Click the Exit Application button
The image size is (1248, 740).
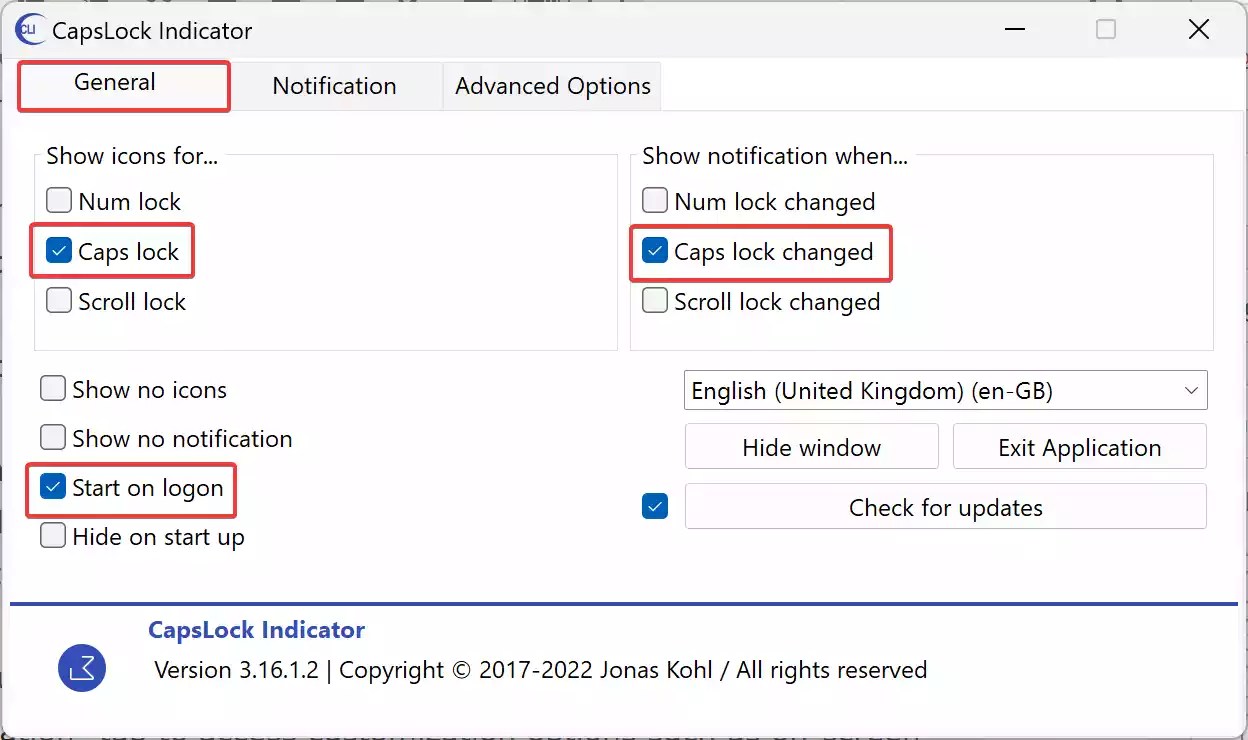1079,446
